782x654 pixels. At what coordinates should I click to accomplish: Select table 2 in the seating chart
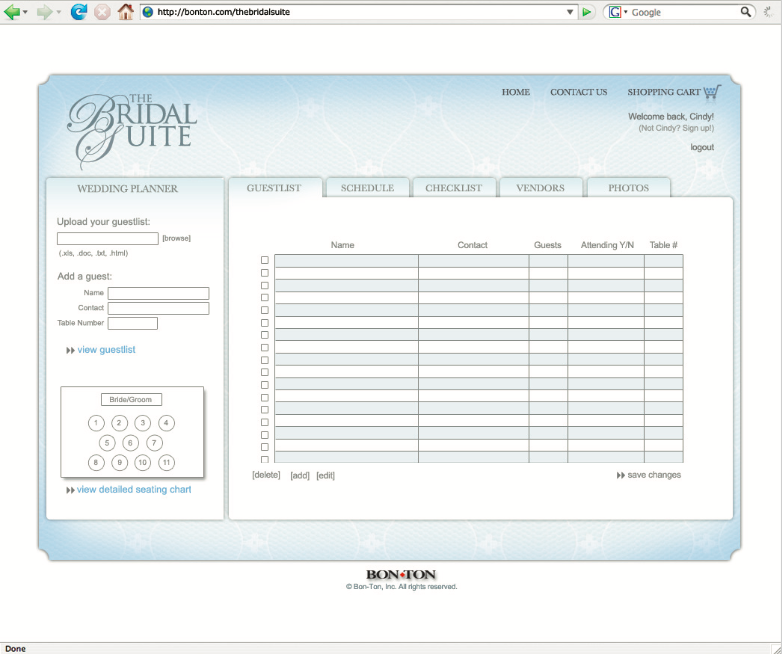119,423
